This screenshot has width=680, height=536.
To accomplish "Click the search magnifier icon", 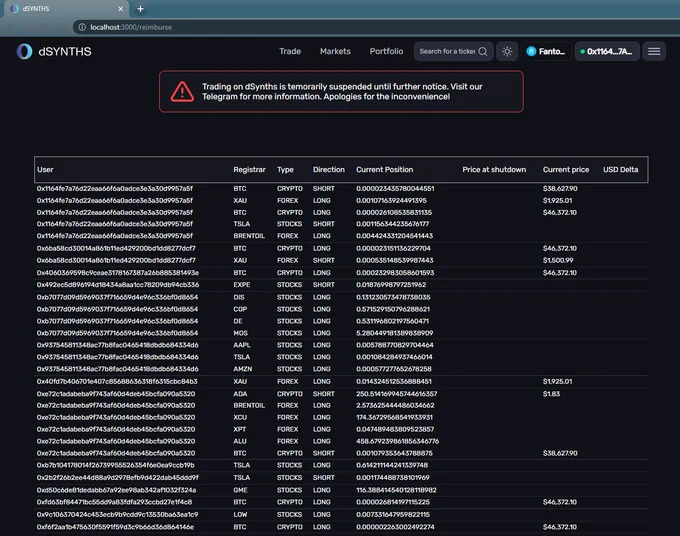I will 483,52.
